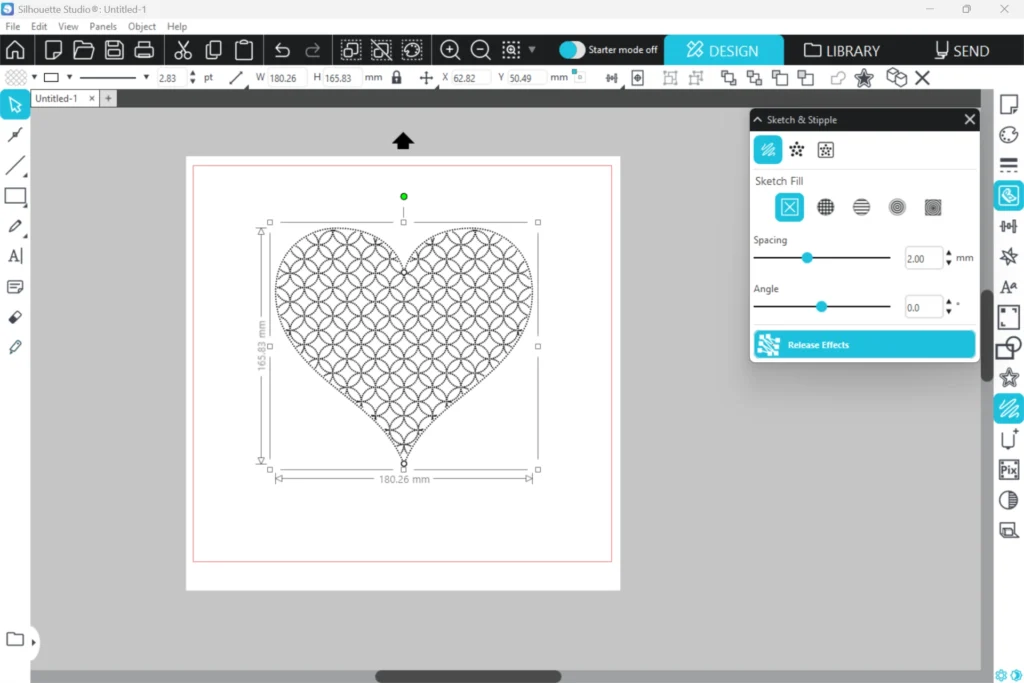Select the Eraser tool
Viewport: 1024px width, 683px height.
tap(15, 317)
